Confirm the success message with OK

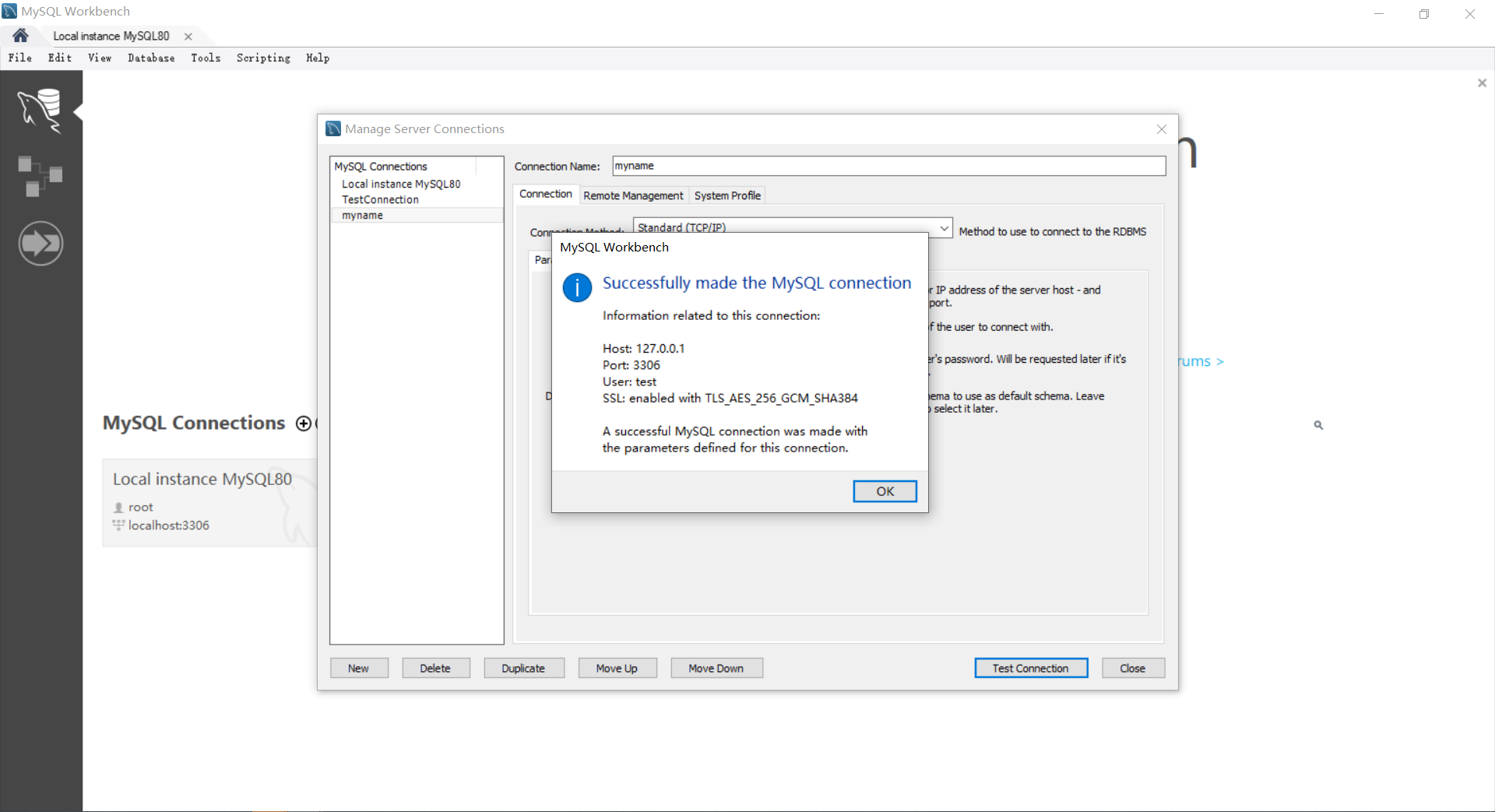885,491
